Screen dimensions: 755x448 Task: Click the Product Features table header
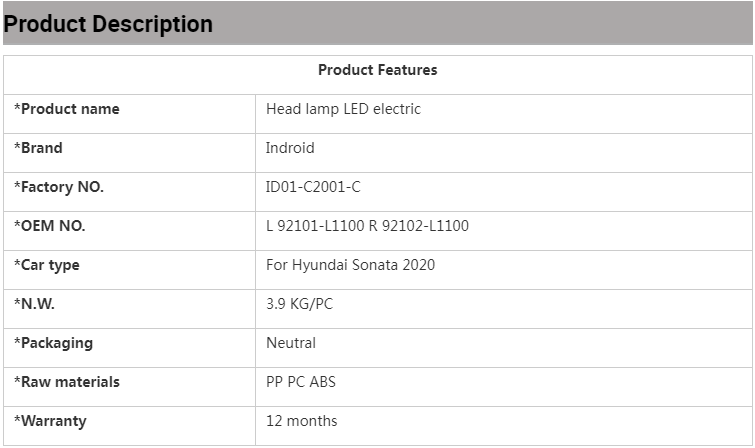[377, 70]
